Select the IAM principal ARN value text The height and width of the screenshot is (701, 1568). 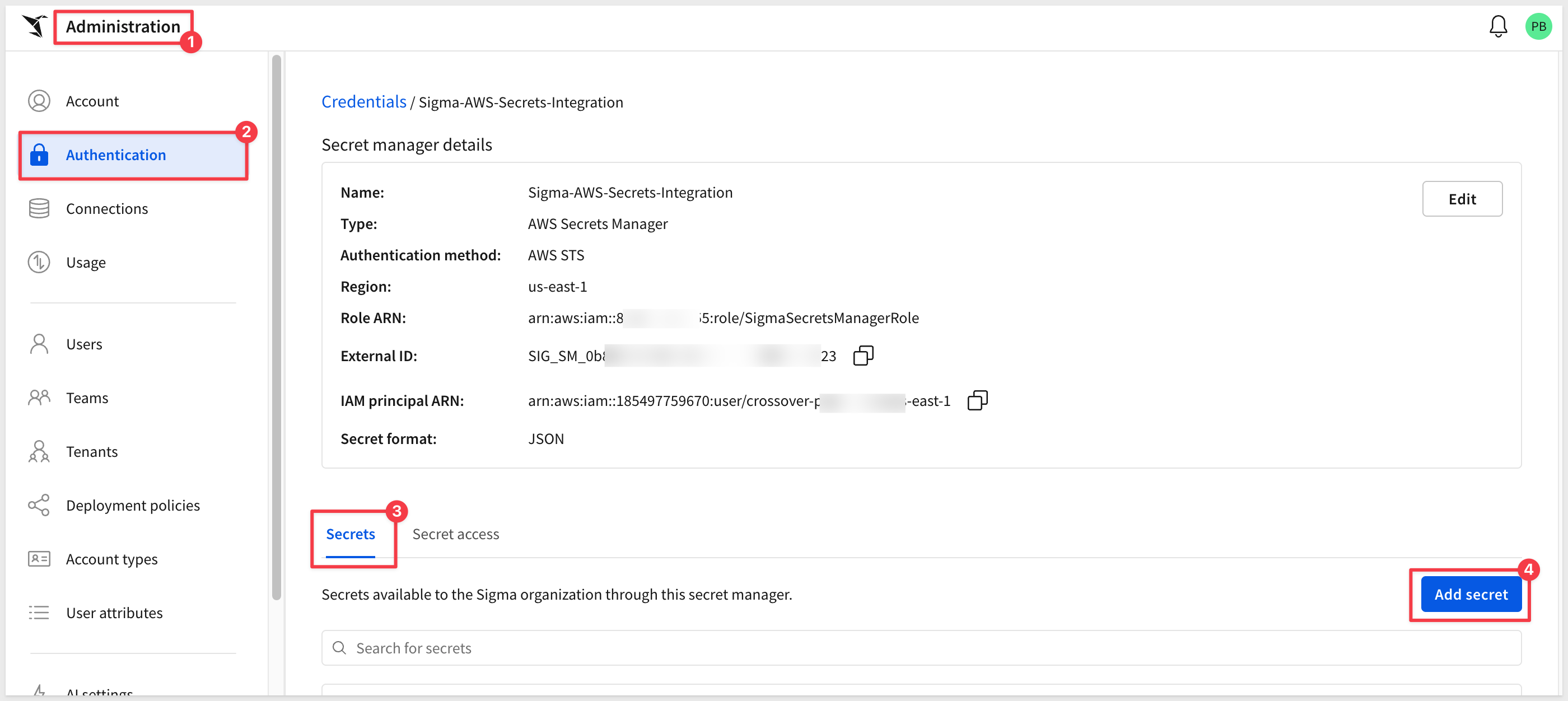[x=739, y=400]
